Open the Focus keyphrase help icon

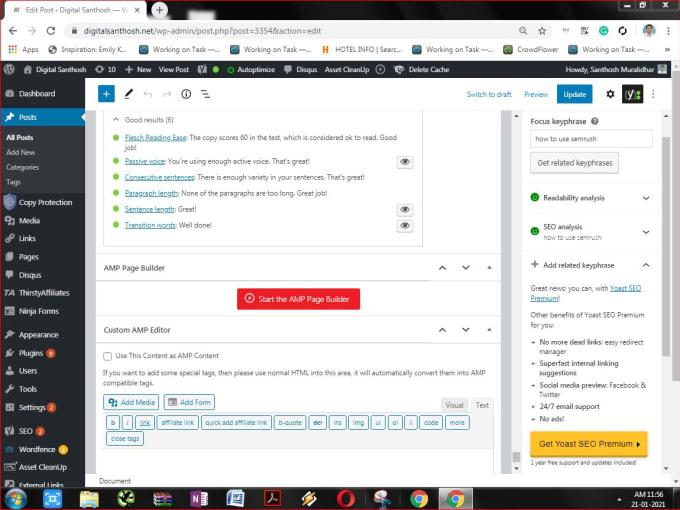click(x=595, y=121)
